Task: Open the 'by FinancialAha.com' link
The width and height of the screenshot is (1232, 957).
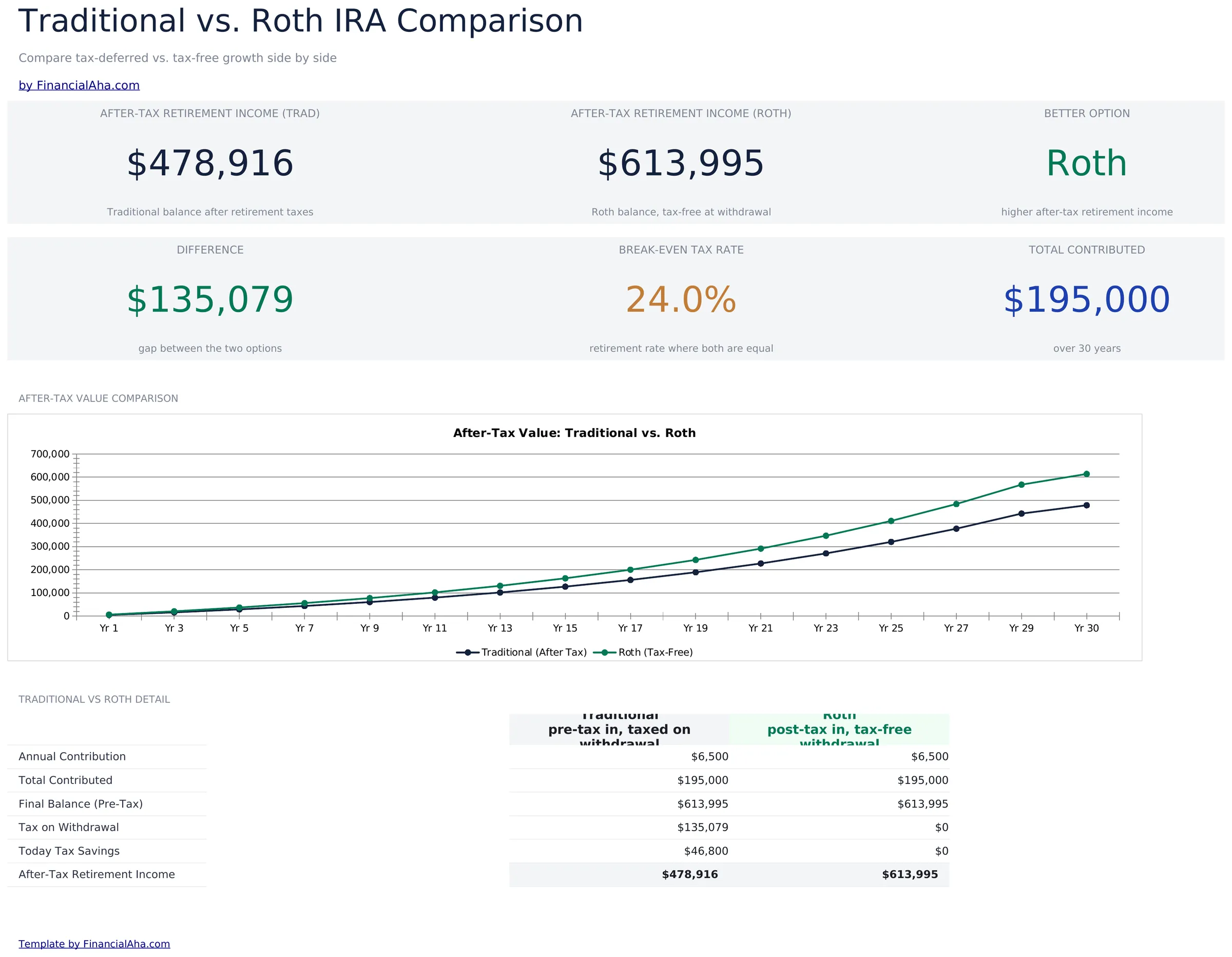Action: [79, 85]
